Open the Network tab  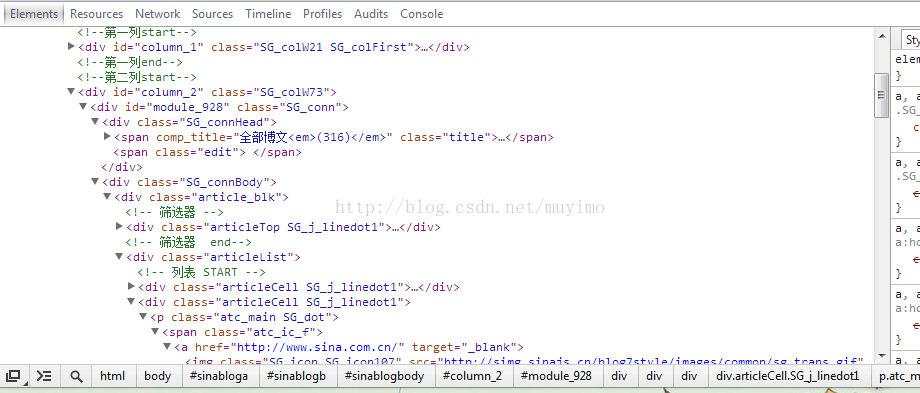click(157, 13)
